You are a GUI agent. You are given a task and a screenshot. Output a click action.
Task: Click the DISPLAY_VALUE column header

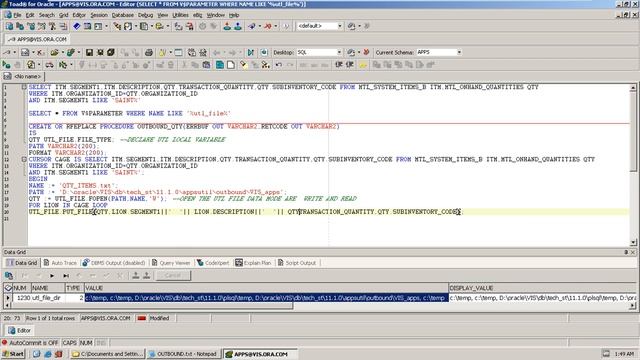click(542, 288)
